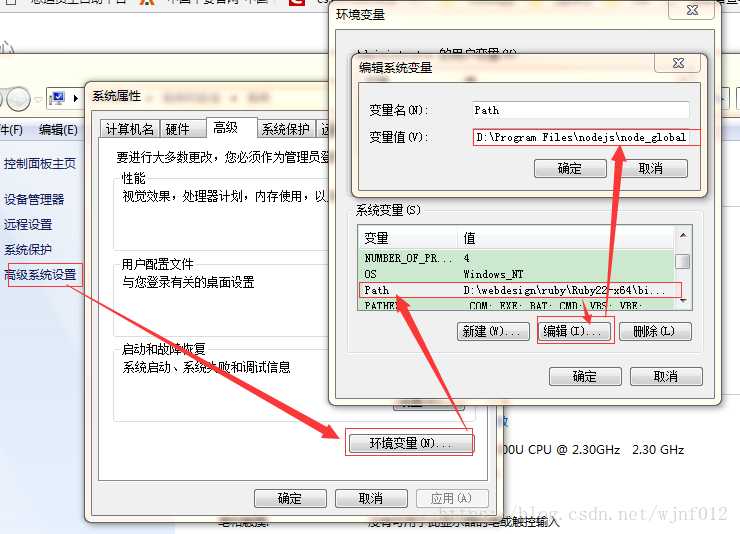Click the 编辑(I)... button
Screen dimensions: 740x534
(572, 331)
